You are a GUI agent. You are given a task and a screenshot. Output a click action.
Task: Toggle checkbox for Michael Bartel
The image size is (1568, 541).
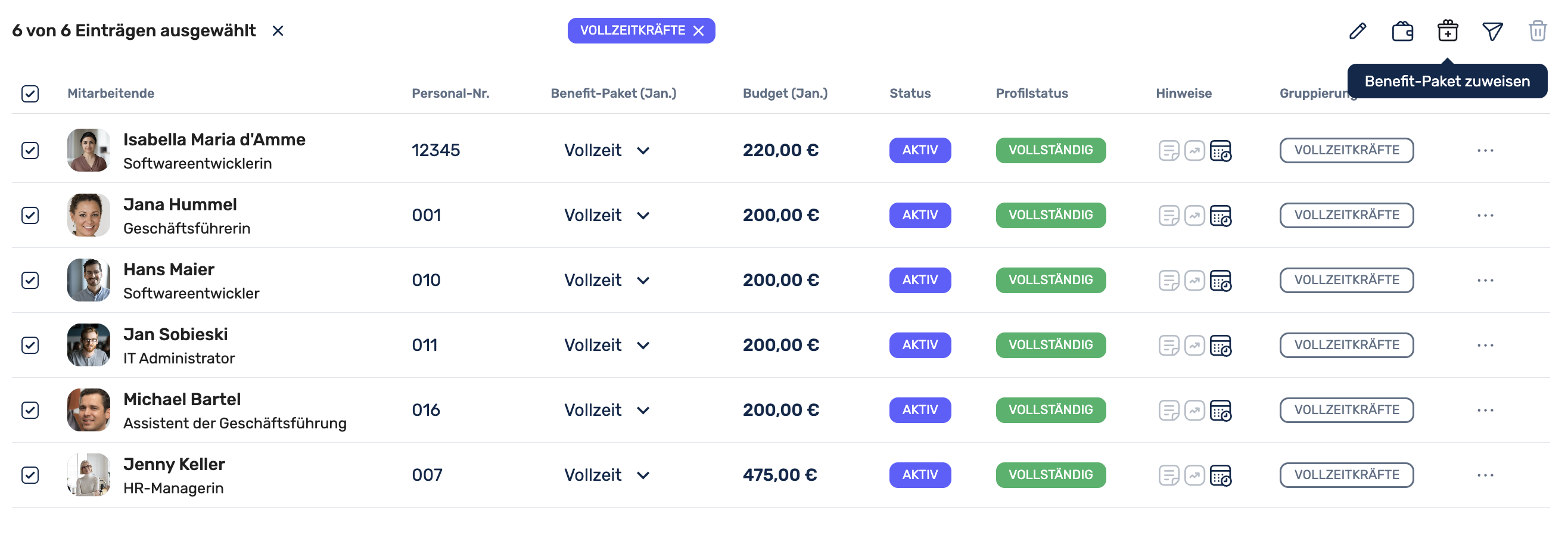(x=30, y=410)
